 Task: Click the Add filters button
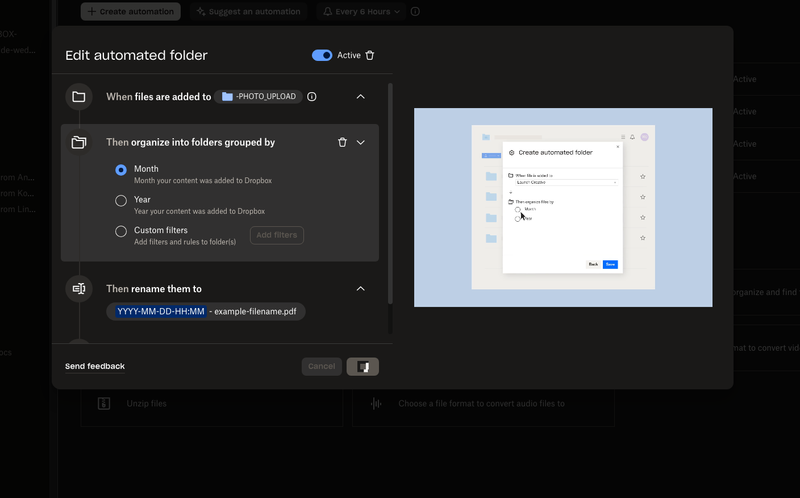pyautogui.click(x=276, y=236)
